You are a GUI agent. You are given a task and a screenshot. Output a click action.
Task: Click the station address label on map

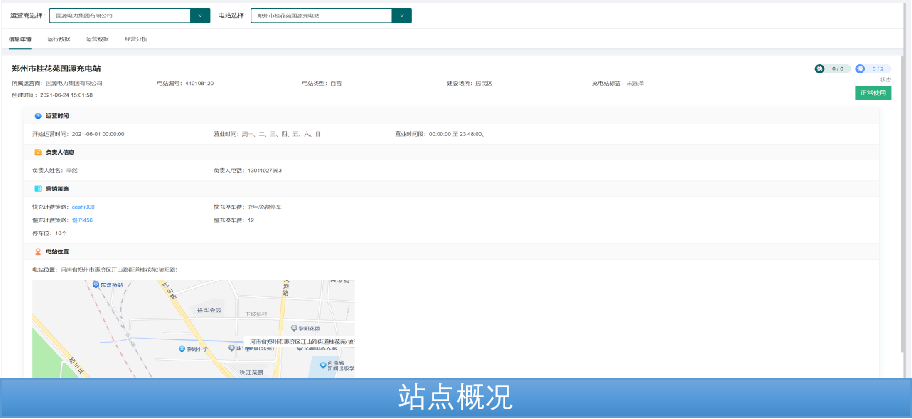300,341
